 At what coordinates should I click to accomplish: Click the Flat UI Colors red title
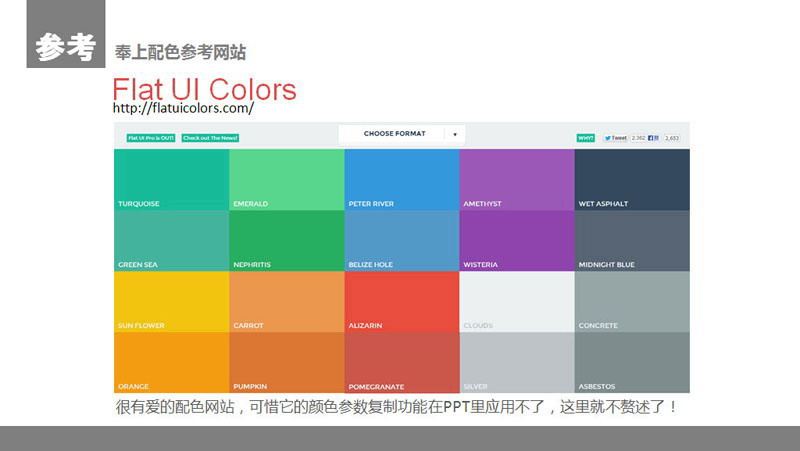tap(204, 89)
